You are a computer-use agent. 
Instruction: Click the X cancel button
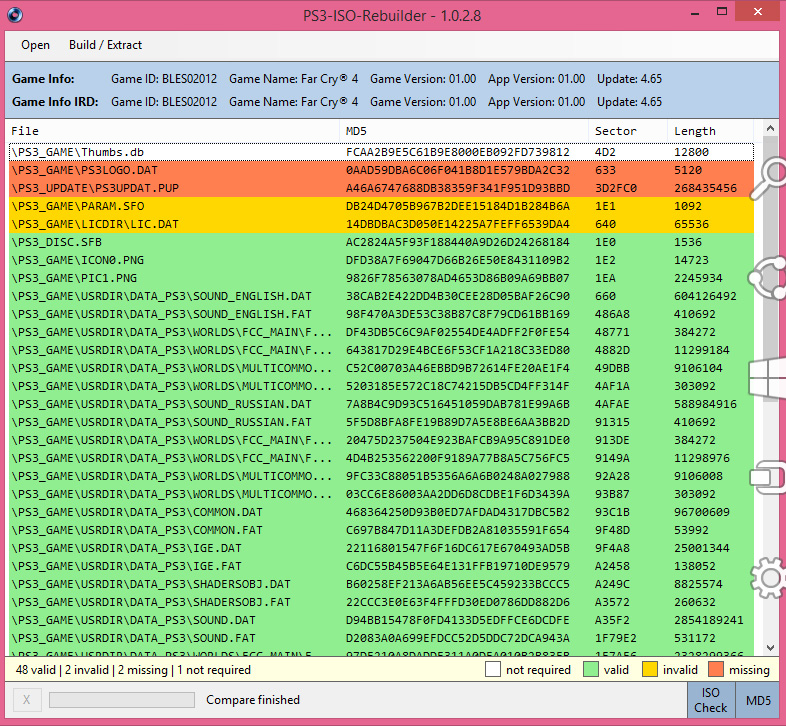pyautogui.click(x=27, y=700)
